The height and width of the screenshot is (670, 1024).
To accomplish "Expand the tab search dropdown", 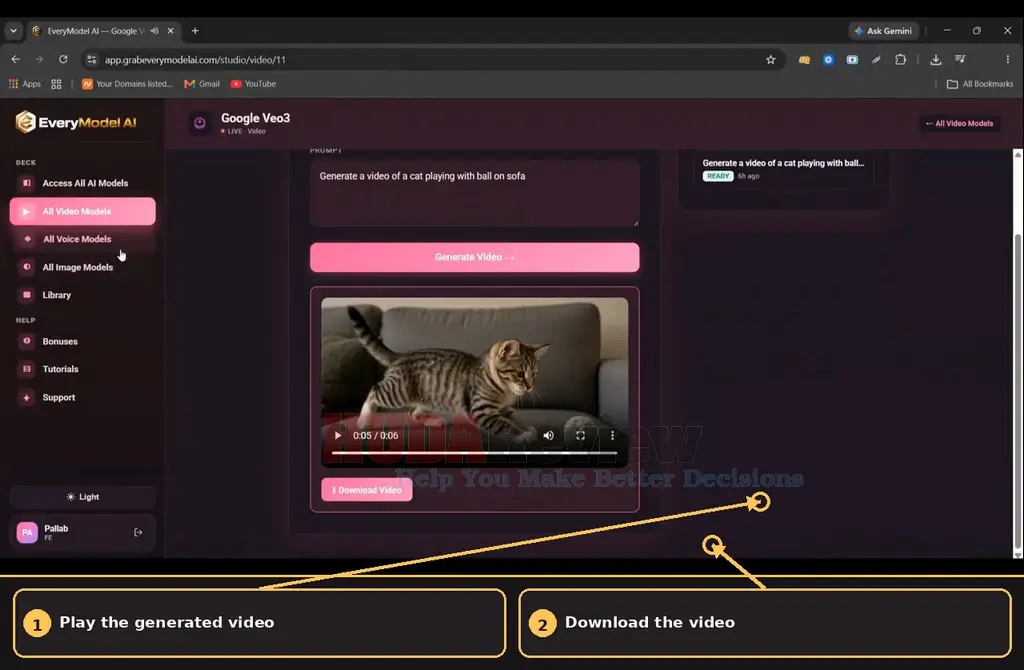I will [x=13, y=31].
